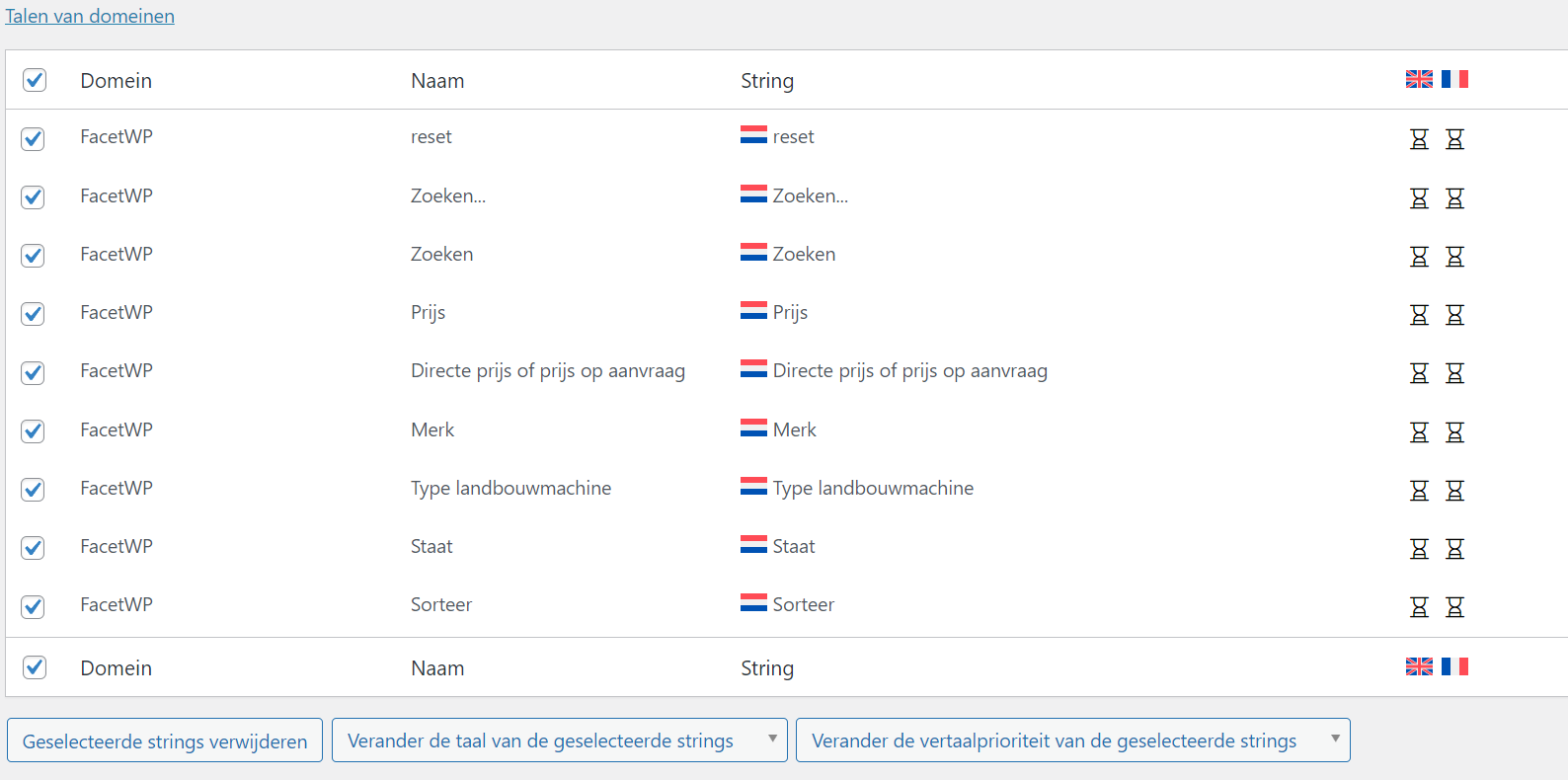This screenshot has width=1568, height=780.
Task: Click the UK flag in table header
Action: [1419, 79]
